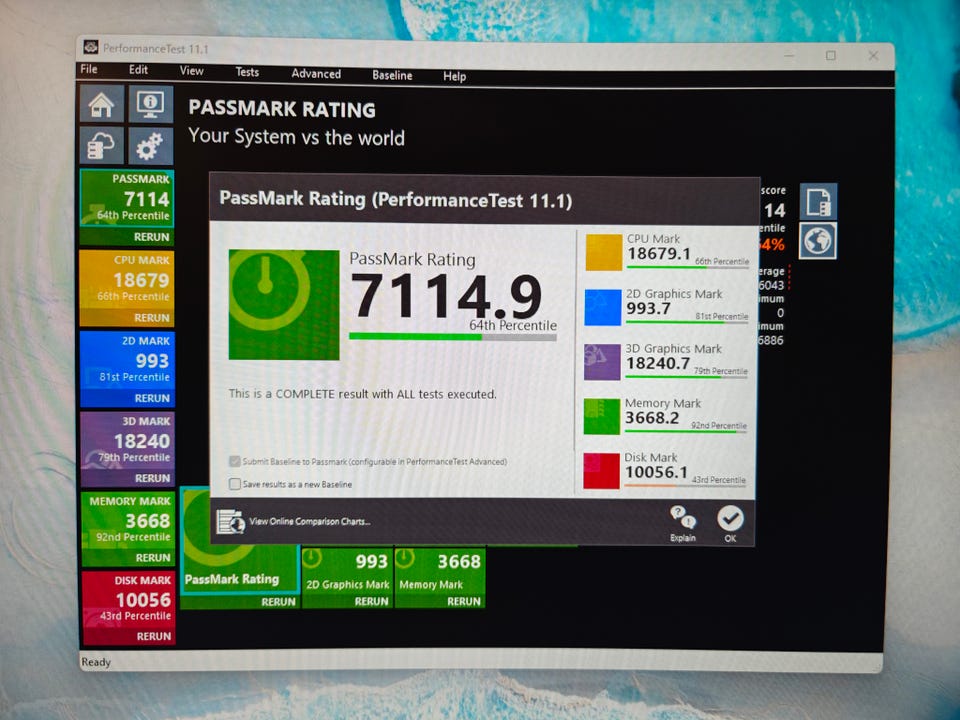Click the green stopwatch PassMark Rating image

[x=284, y=304]
